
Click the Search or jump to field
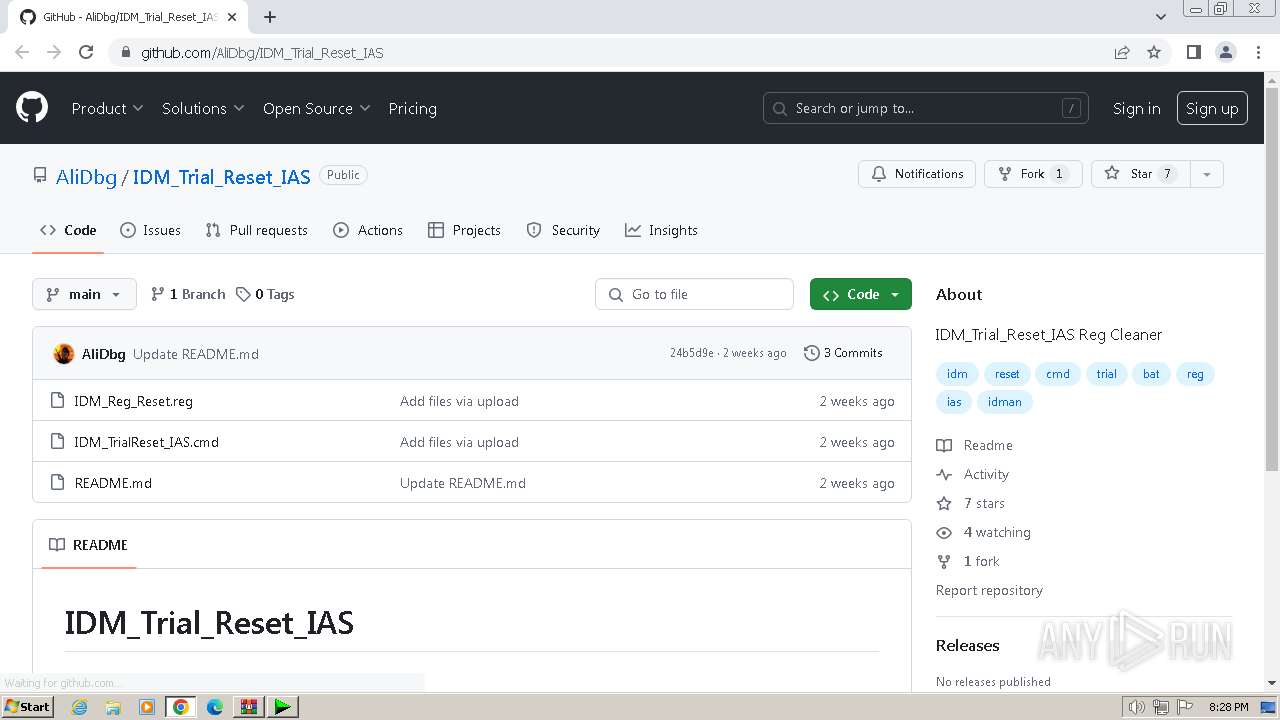(x=926, y=108)
